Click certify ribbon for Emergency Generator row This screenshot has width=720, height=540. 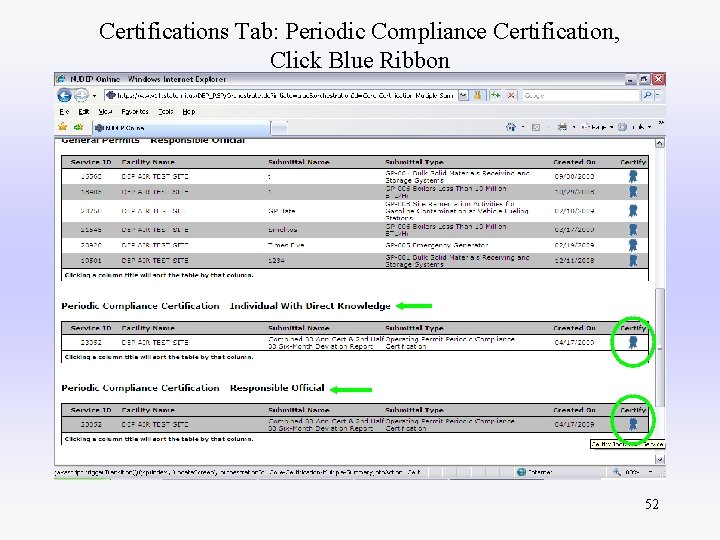click(633, 245)
